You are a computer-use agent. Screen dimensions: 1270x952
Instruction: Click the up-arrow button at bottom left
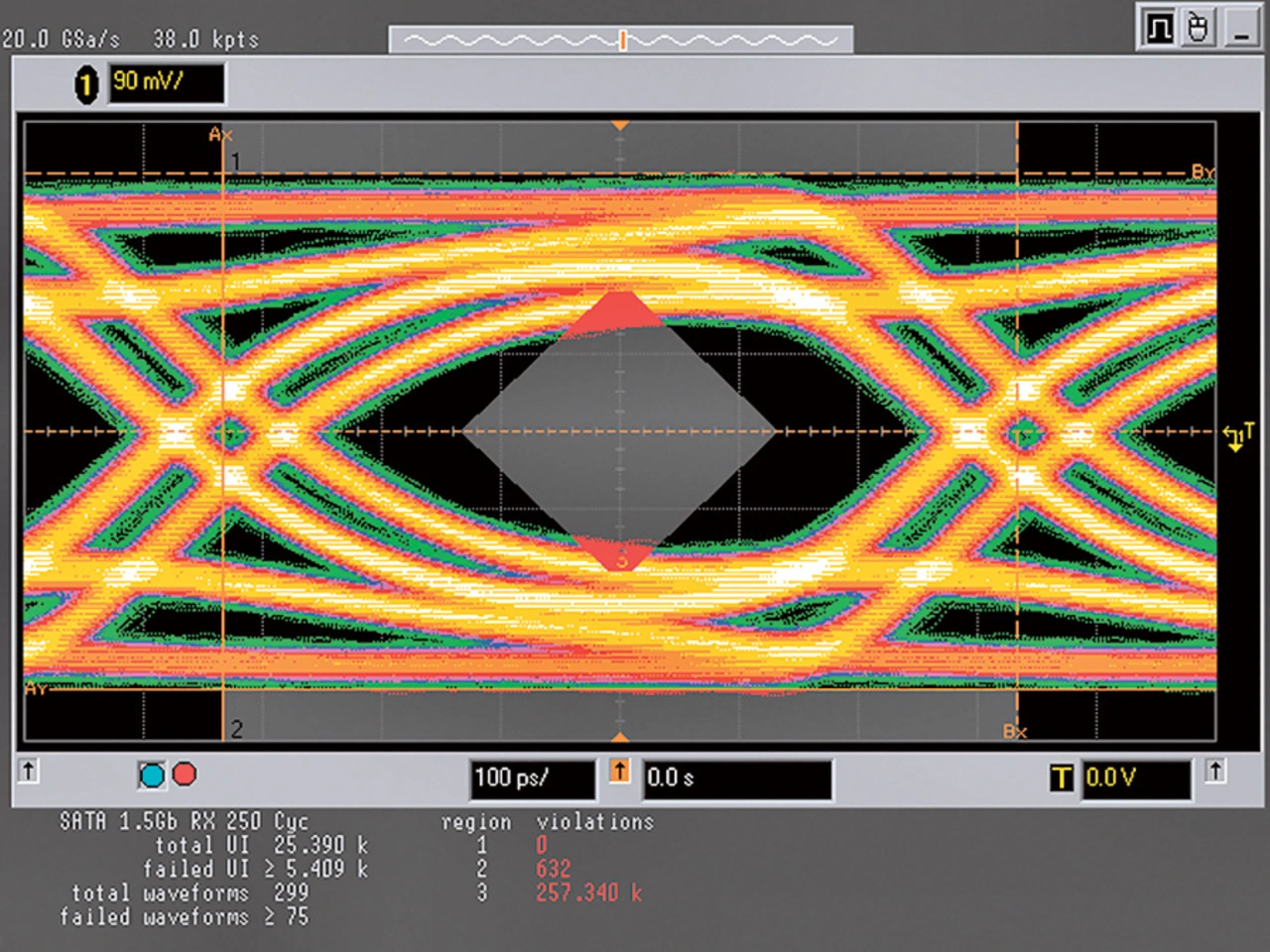[29, 771]
